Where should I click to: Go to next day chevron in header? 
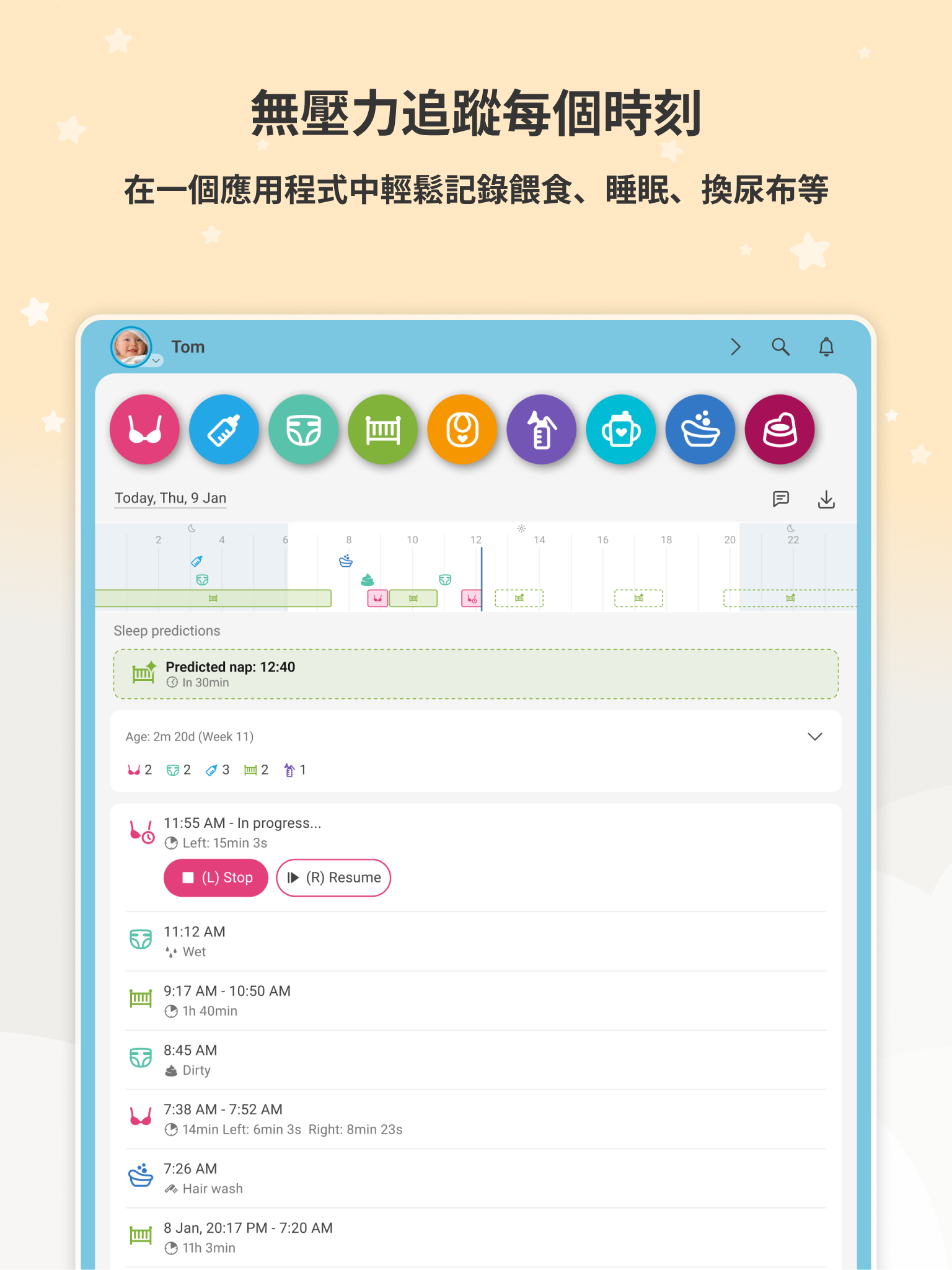[x=736, y=347]
